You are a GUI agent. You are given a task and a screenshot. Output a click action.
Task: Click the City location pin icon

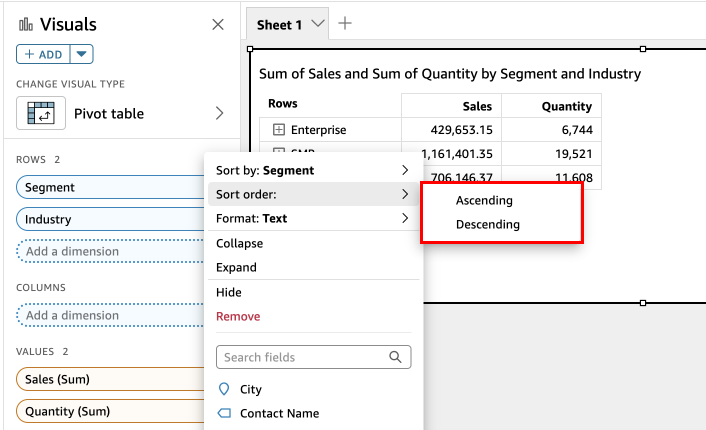tap(223, 389)
